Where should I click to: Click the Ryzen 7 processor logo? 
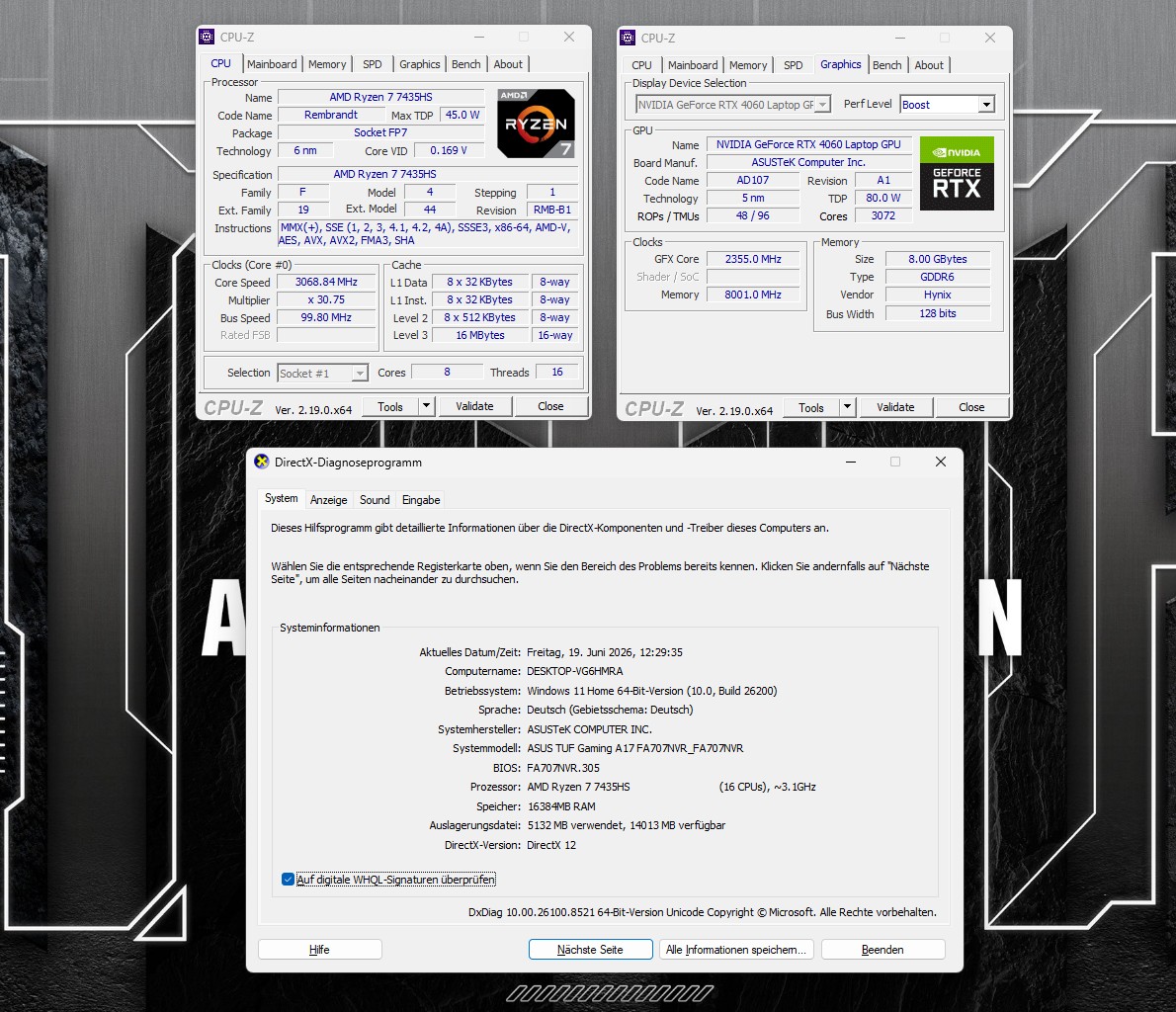pyautogui.click(x=537, y=124)
